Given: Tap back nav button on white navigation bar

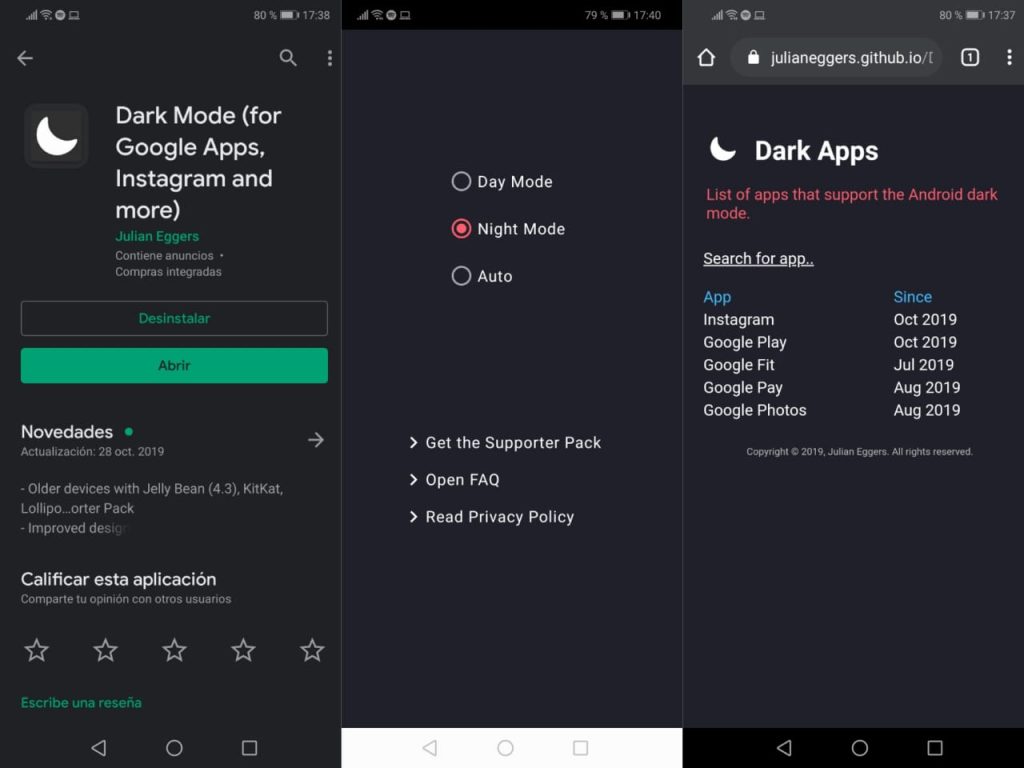Looking at the screenshot, I should point(430,748).
